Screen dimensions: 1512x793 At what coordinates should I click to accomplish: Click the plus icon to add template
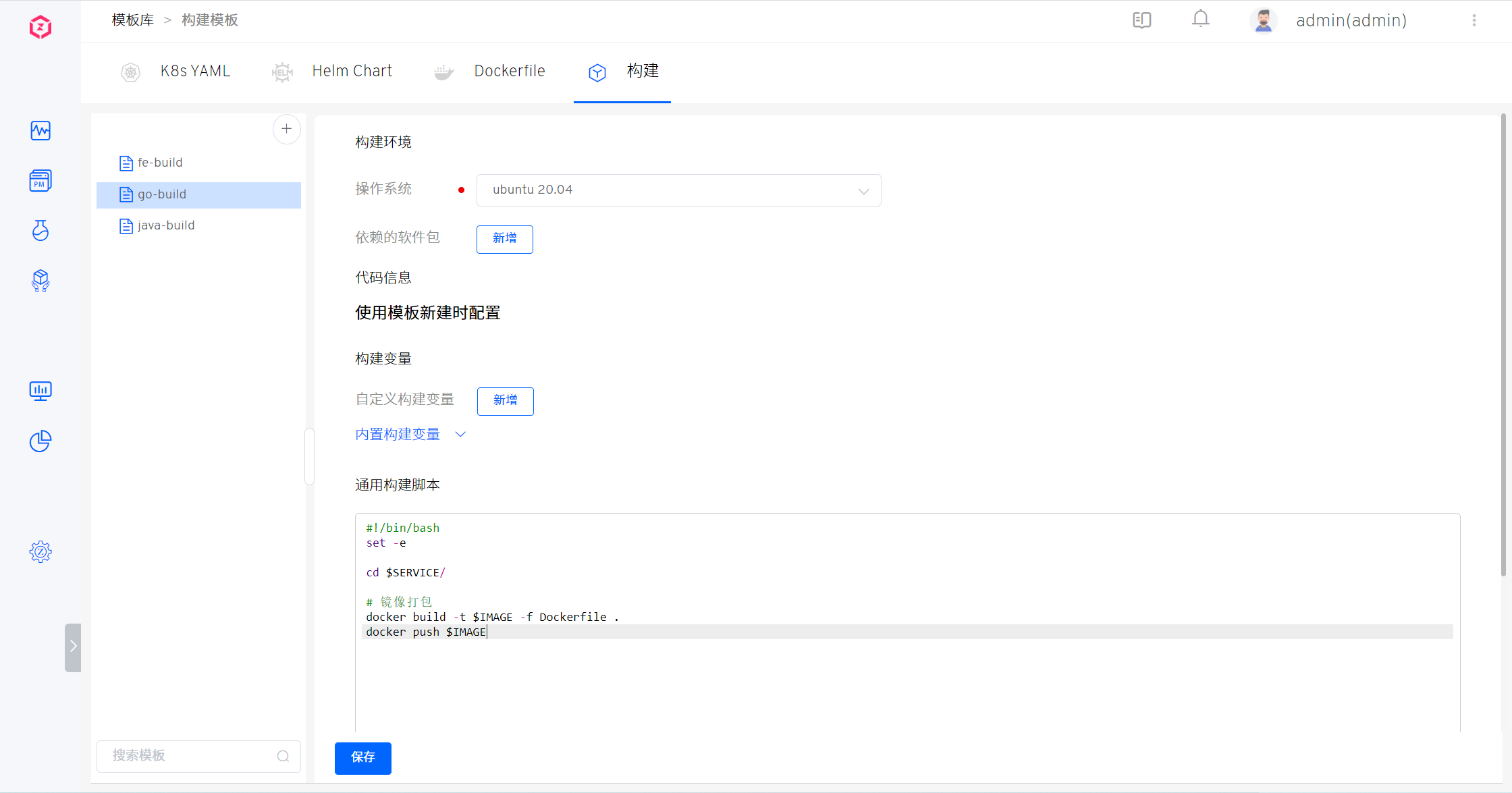click(286, 129)
